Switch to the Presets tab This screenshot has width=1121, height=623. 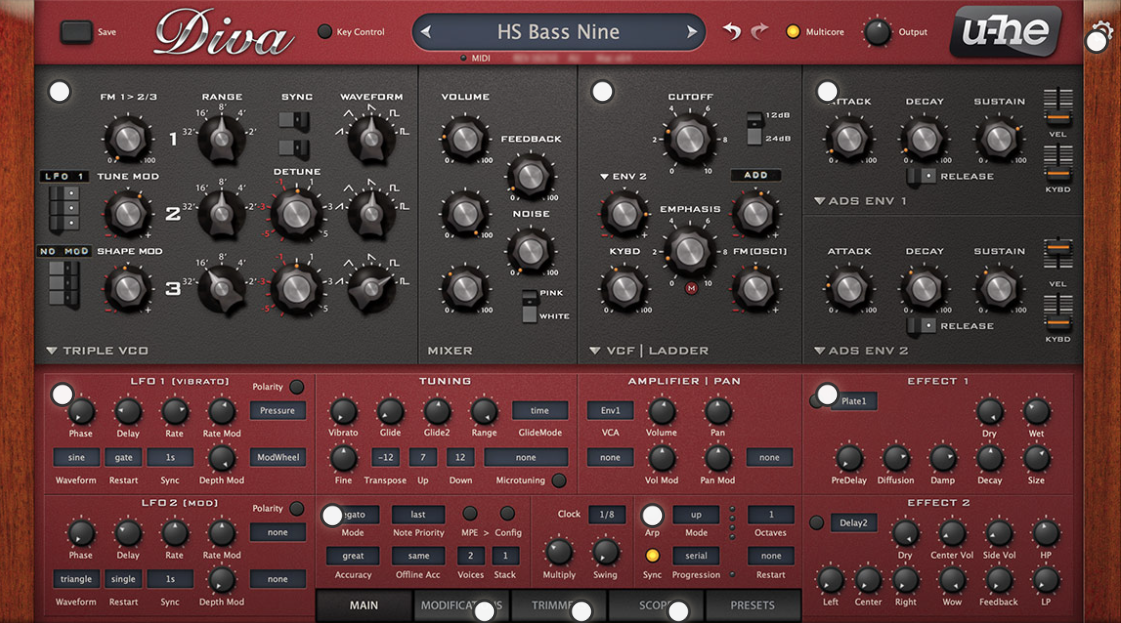(752, 605)
